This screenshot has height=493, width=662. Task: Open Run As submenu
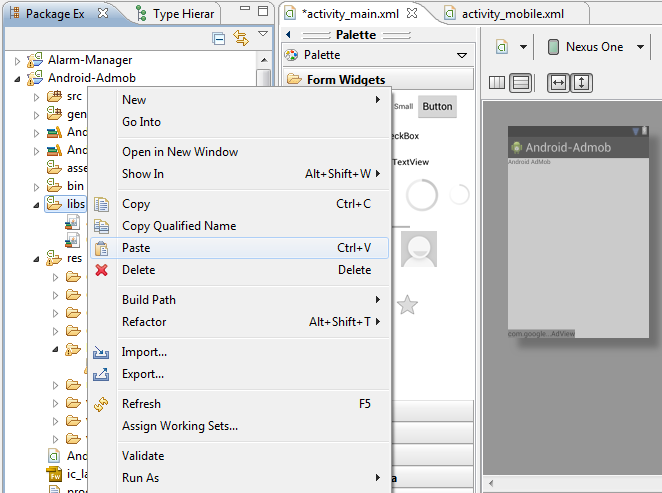(239, 478)
